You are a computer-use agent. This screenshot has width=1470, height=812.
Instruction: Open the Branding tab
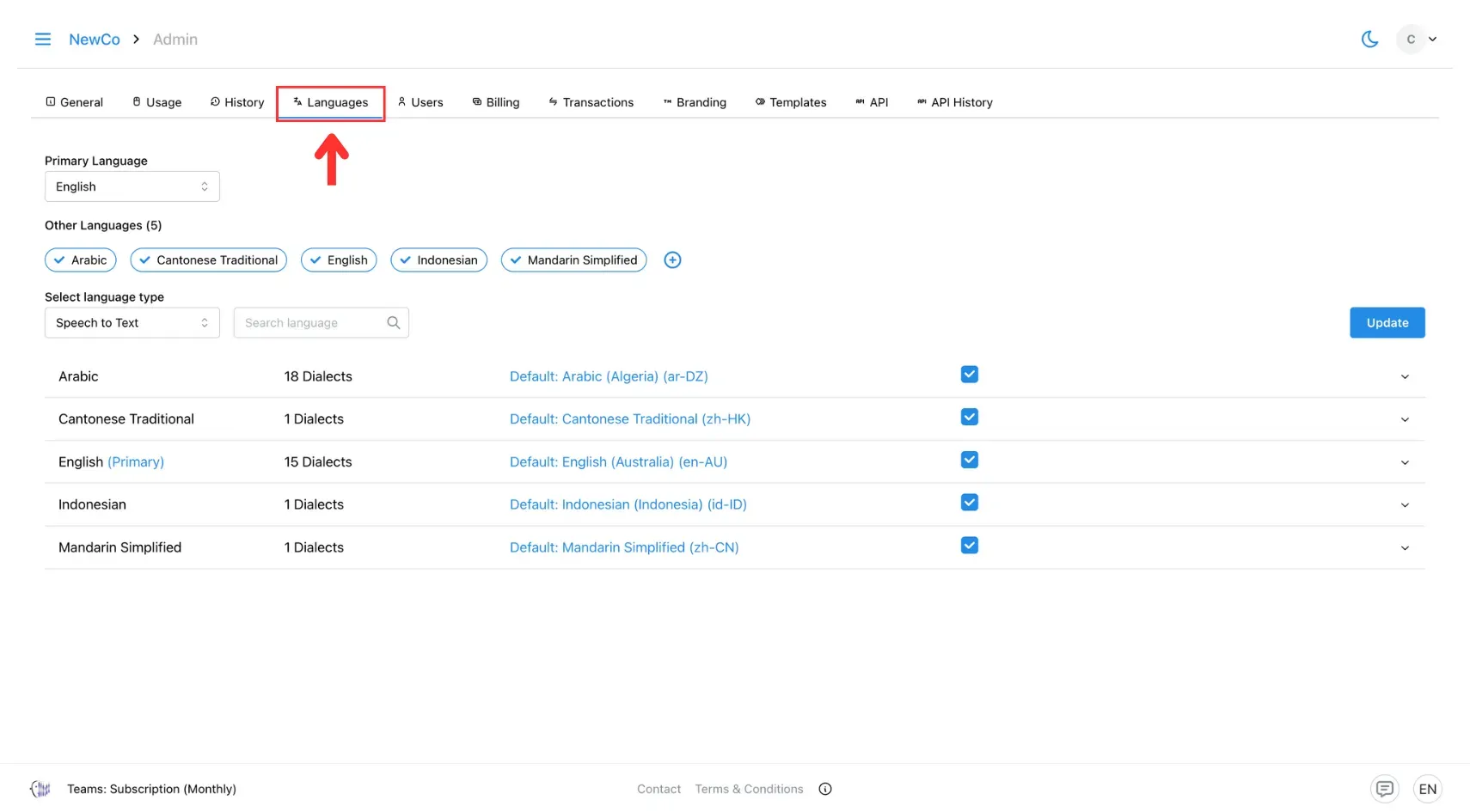coord(695,102)
